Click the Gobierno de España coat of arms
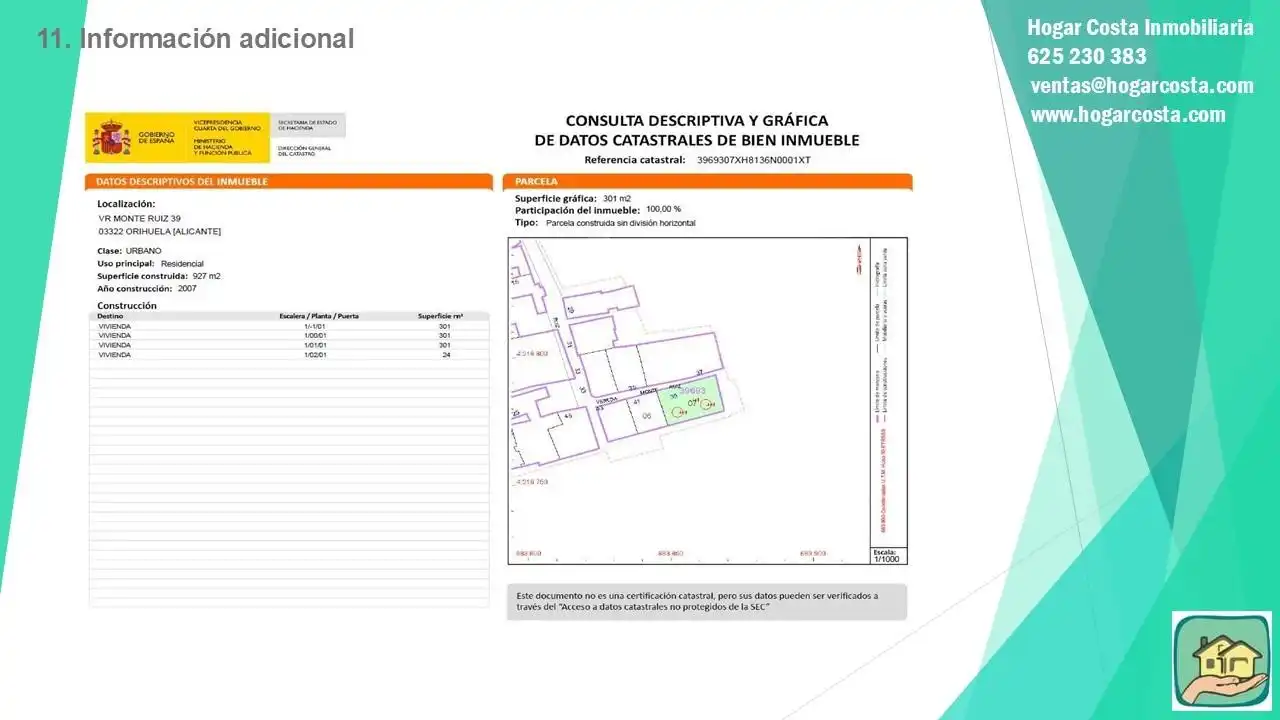1280x720 pixels. (x=111, y=138)
